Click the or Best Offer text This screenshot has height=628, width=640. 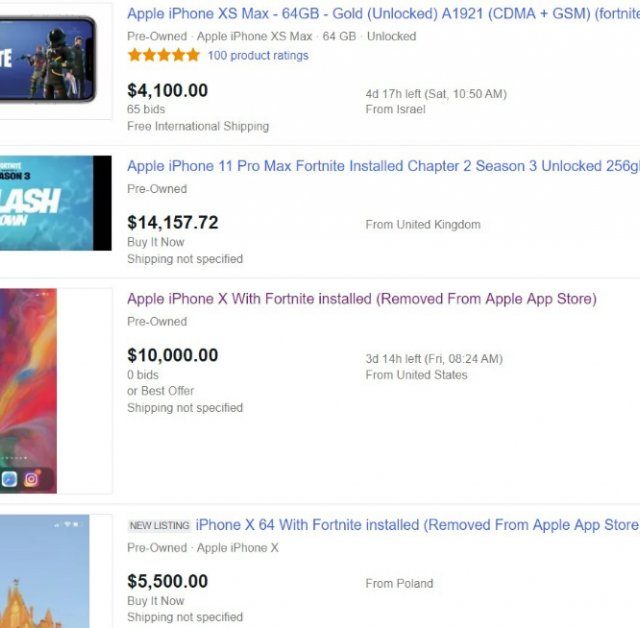160,391
